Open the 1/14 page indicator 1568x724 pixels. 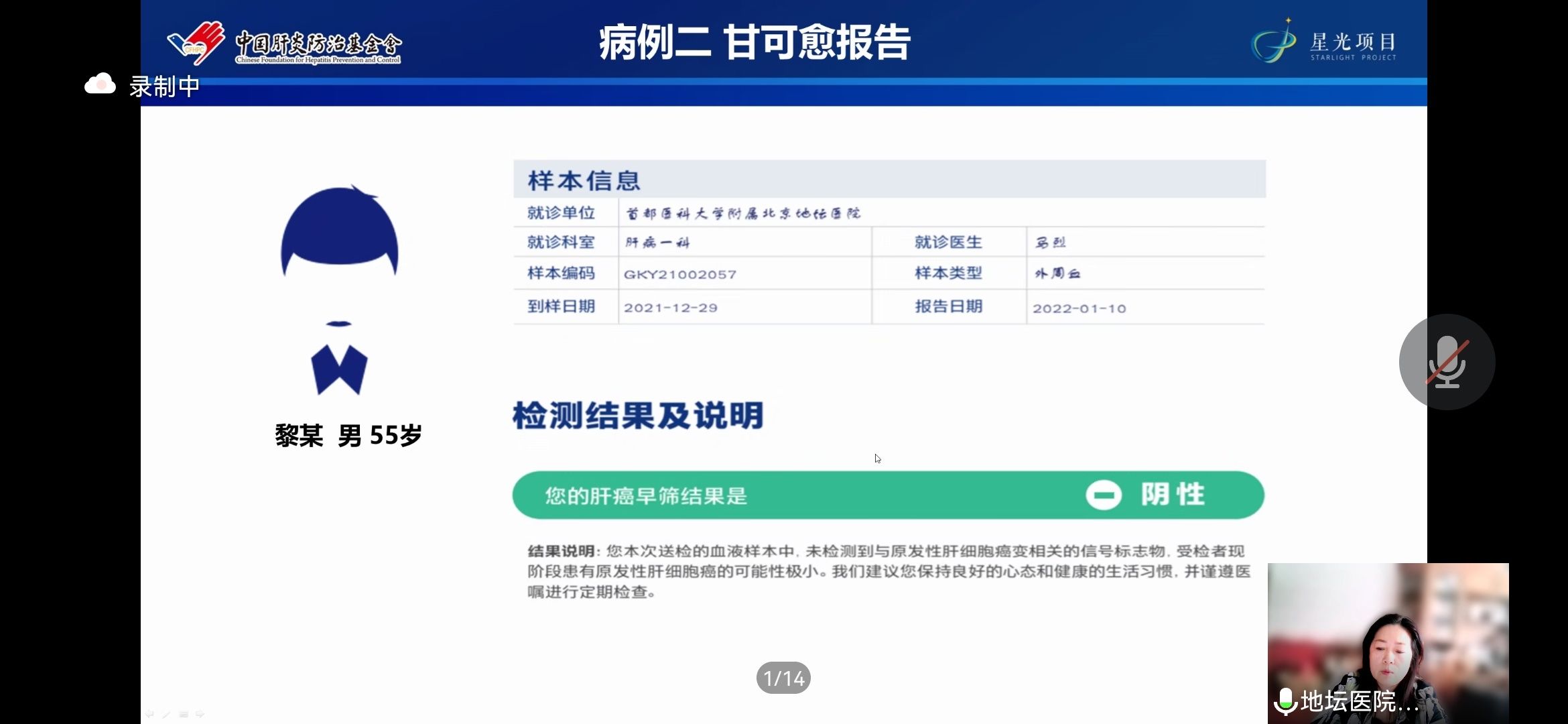[783, 678]
